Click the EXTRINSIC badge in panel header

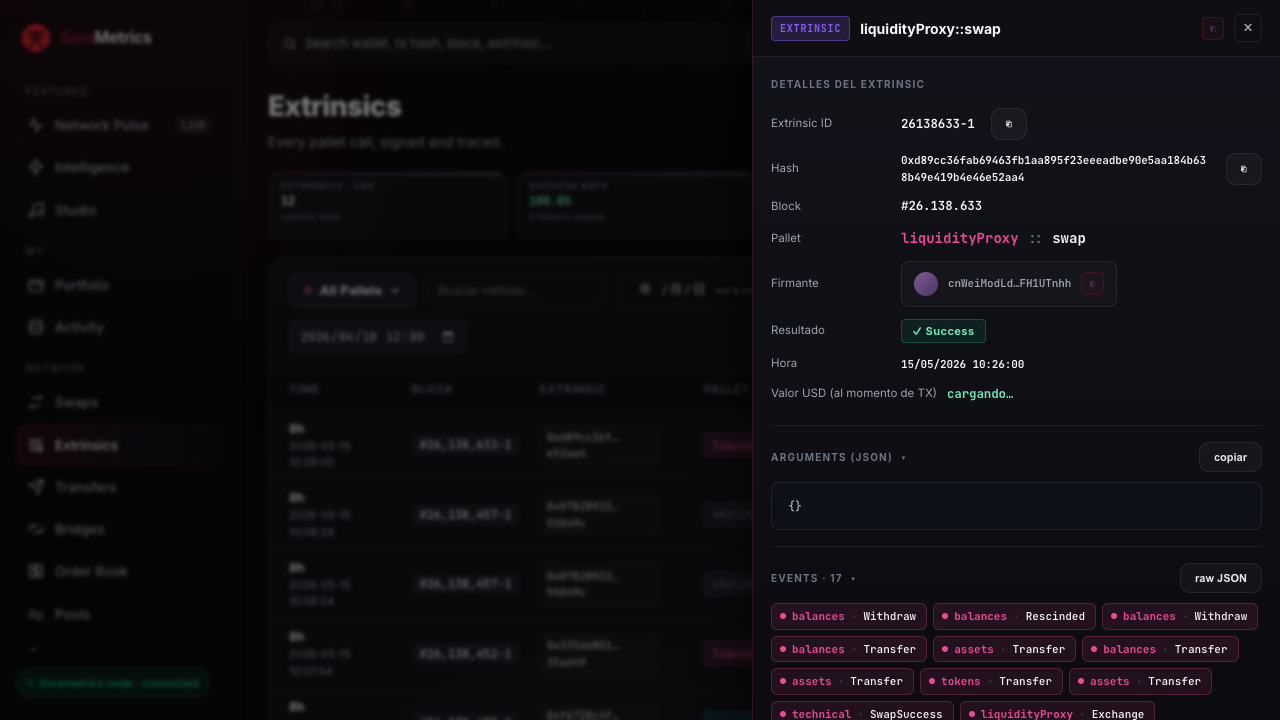click(810, 28)
